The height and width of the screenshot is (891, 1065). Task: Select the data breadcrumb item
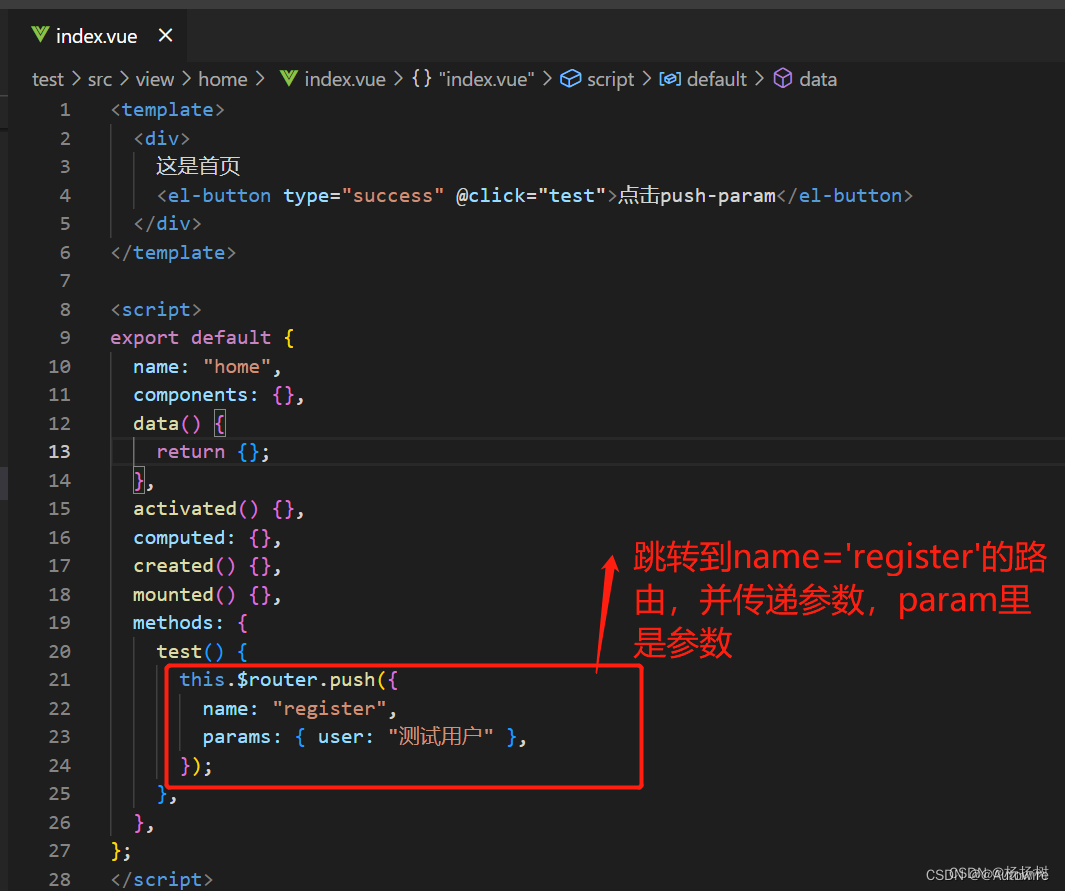[x=818, y=79]
